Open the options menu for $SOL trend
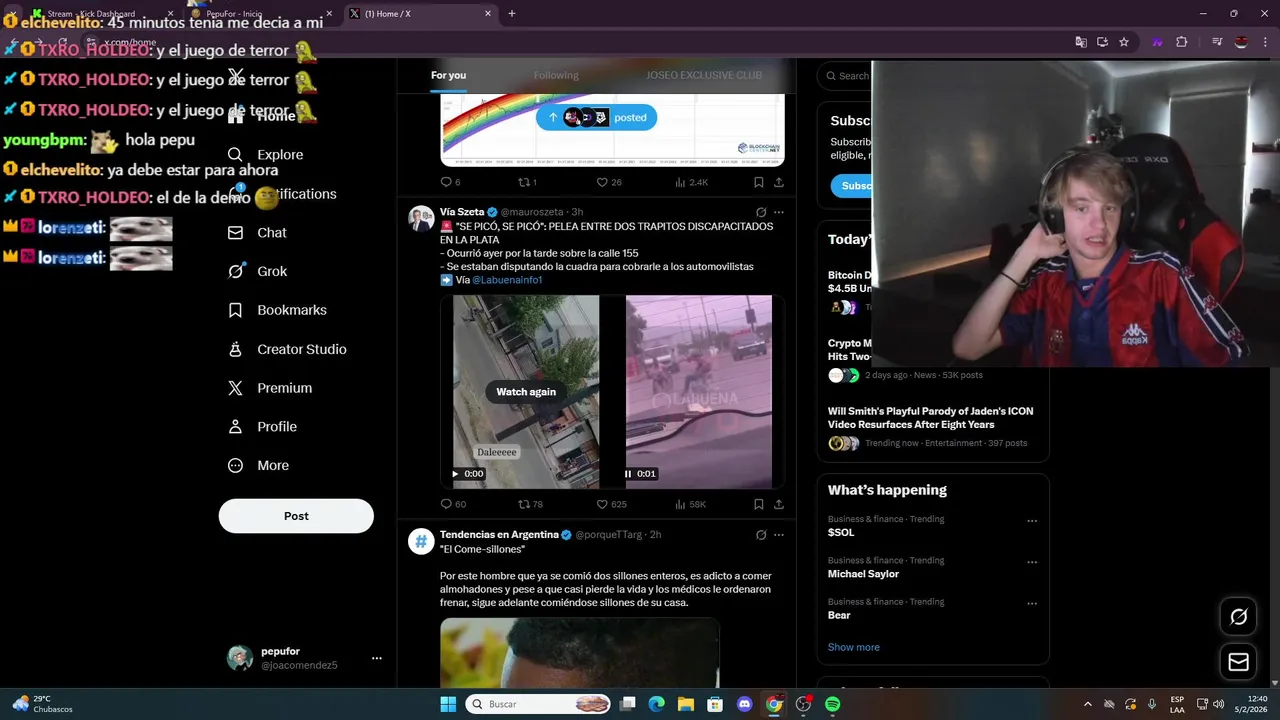The image size is (1280, 720). click(x=1032, y=521)
